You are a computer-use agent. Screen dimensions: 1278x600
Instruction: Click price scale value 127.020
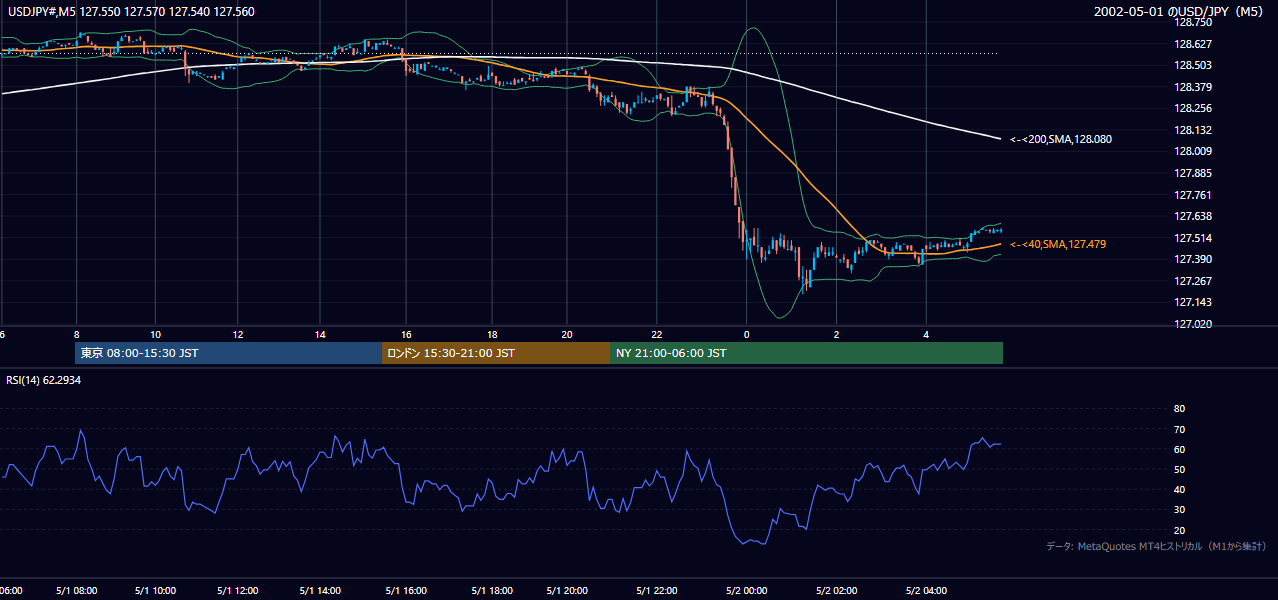[x=1193, y=324]
